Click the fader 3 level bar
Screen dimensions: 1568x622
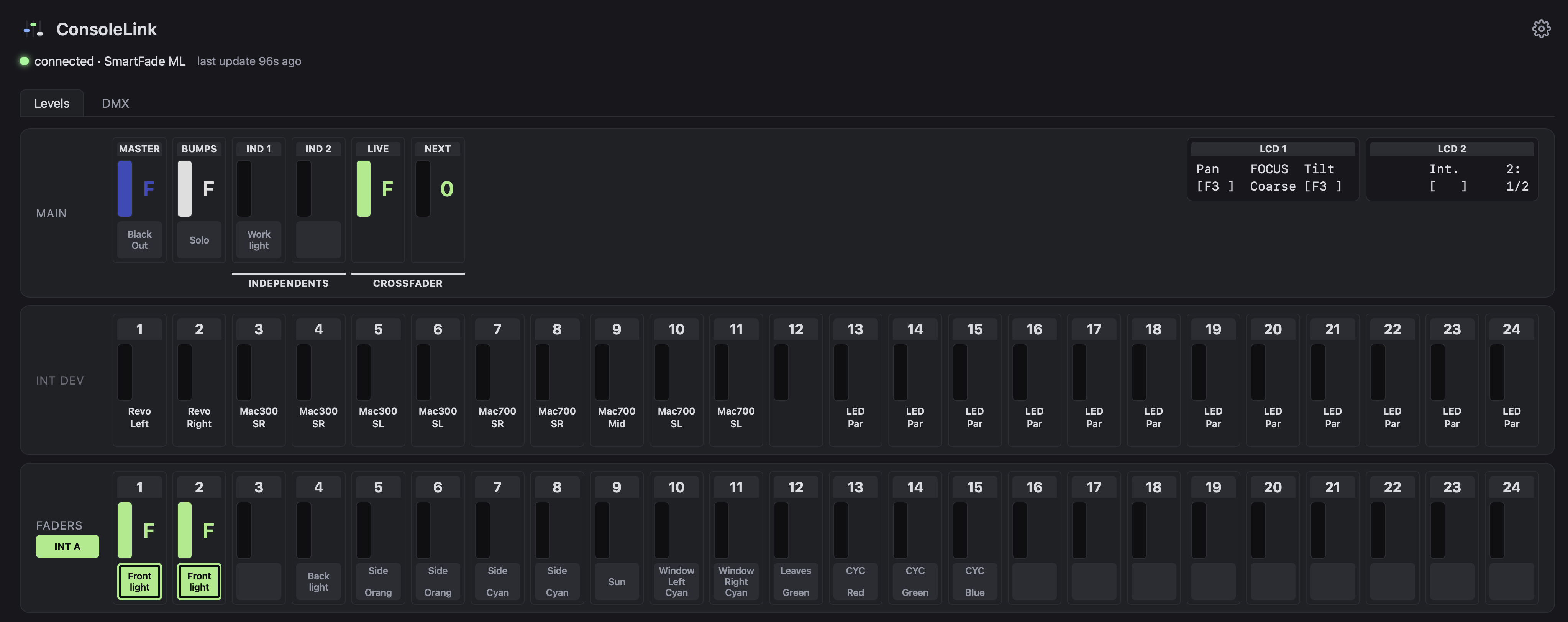click(x=244, y=530)
